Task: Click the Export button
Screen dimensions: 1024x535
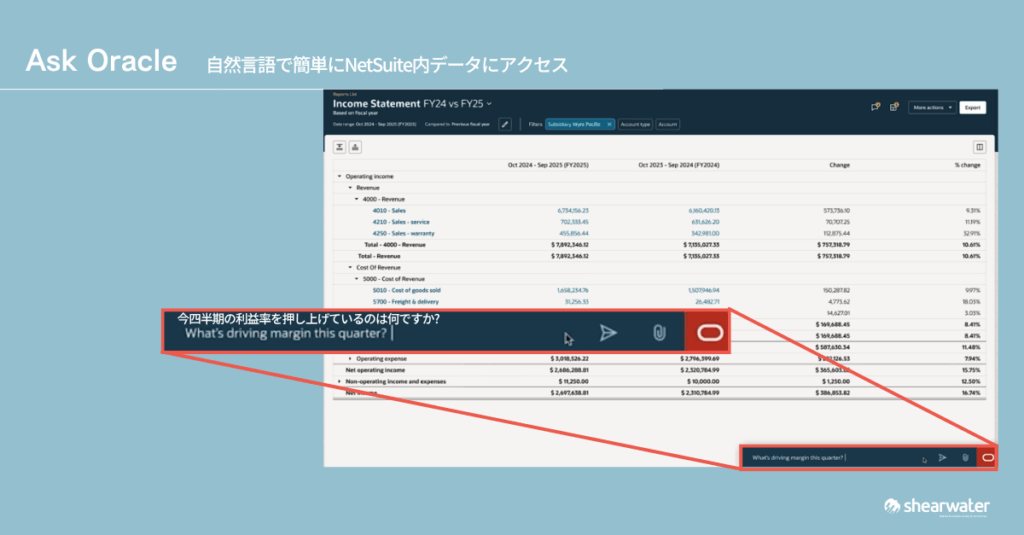Action: [972, 107]
